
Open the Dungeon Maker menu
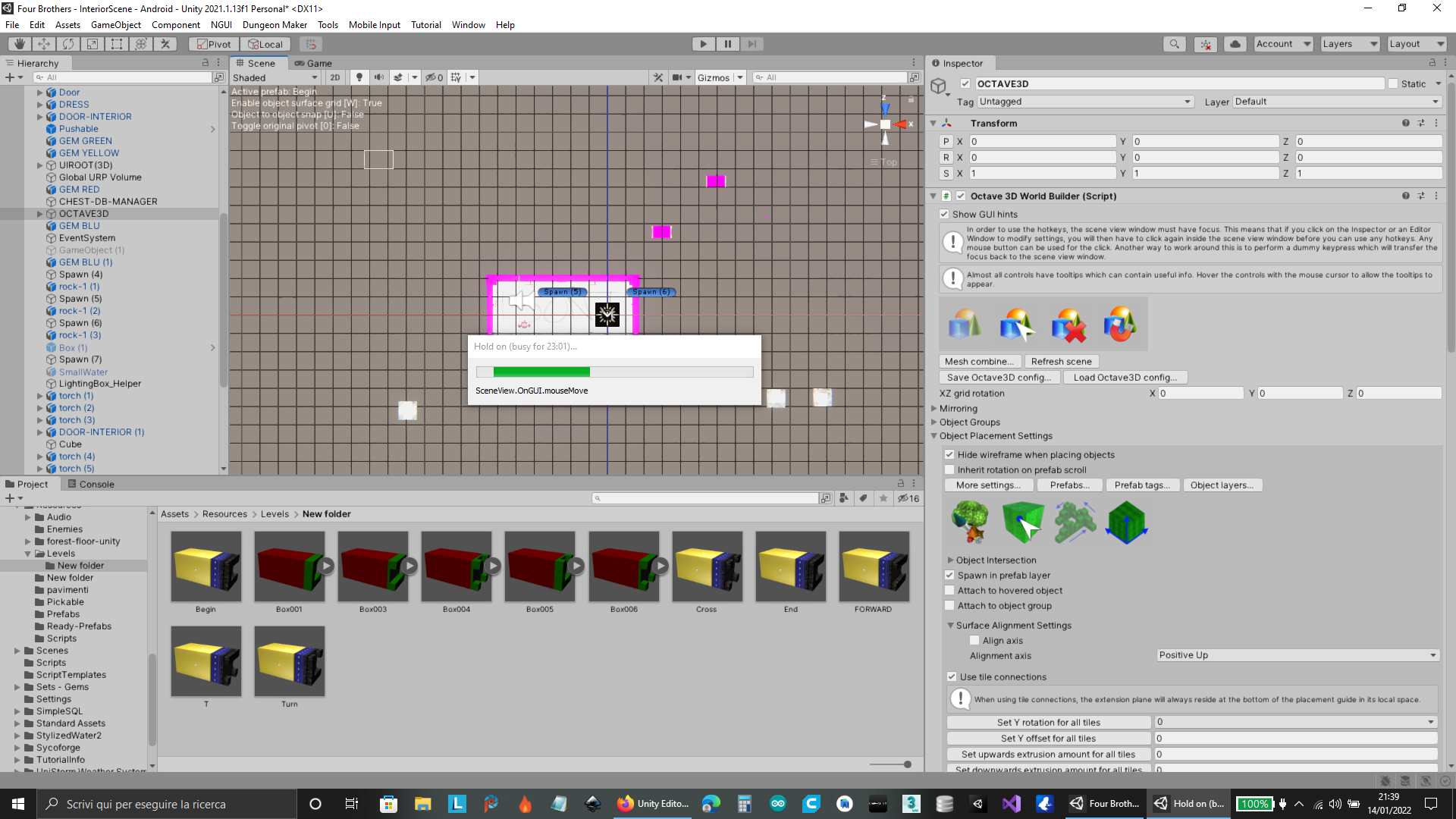click(275, 25)
